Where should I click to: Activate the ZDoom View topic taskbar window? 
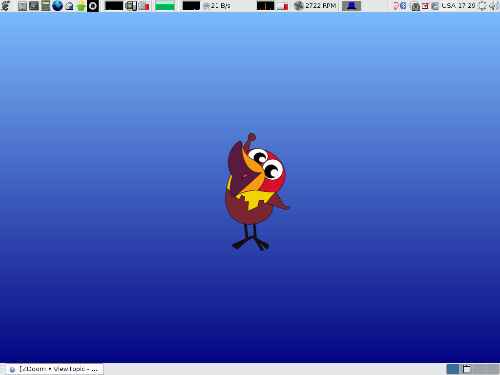tap(54, 369)
